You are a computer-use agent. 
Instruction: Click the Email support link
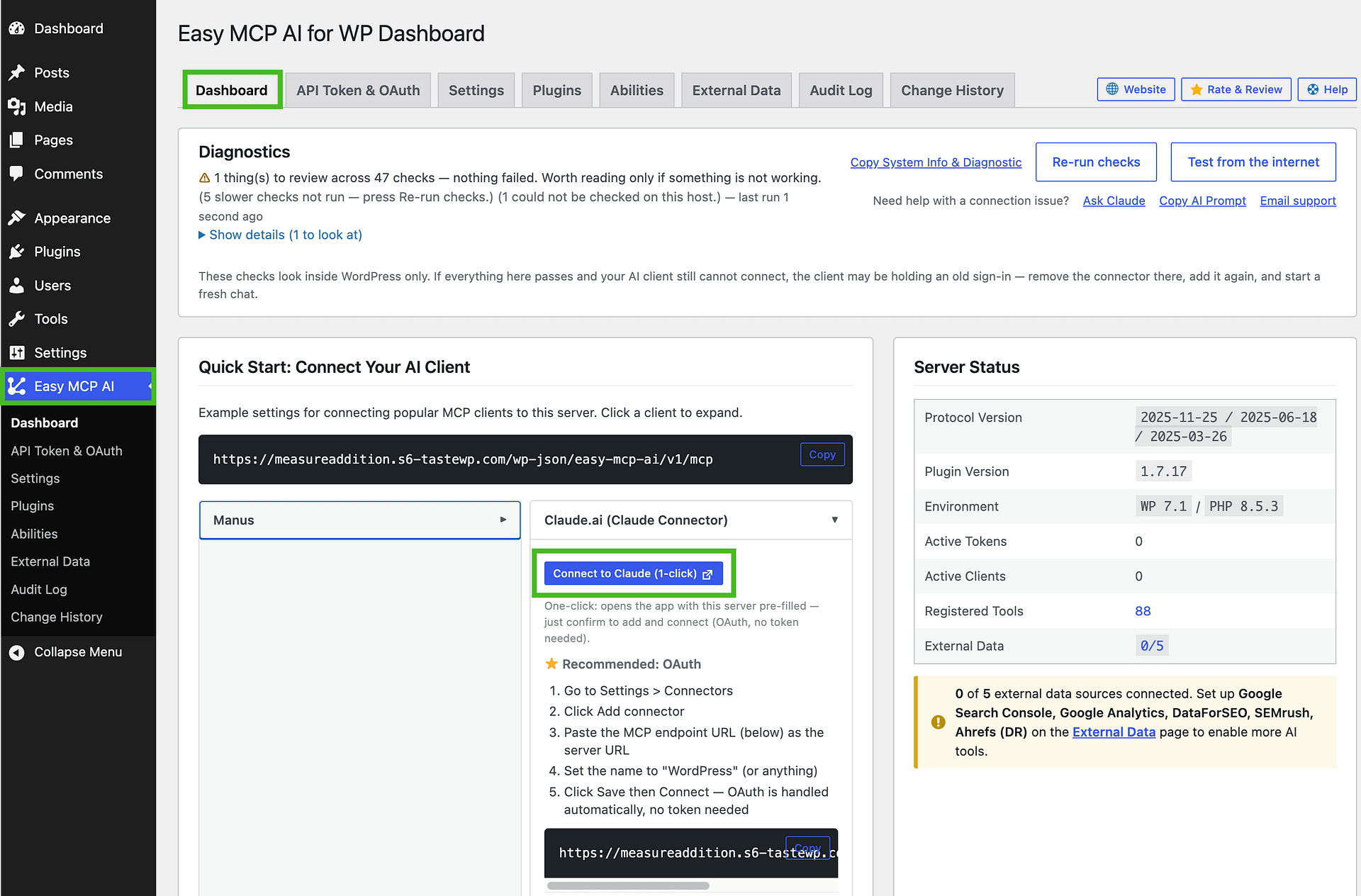point(1298,201)
